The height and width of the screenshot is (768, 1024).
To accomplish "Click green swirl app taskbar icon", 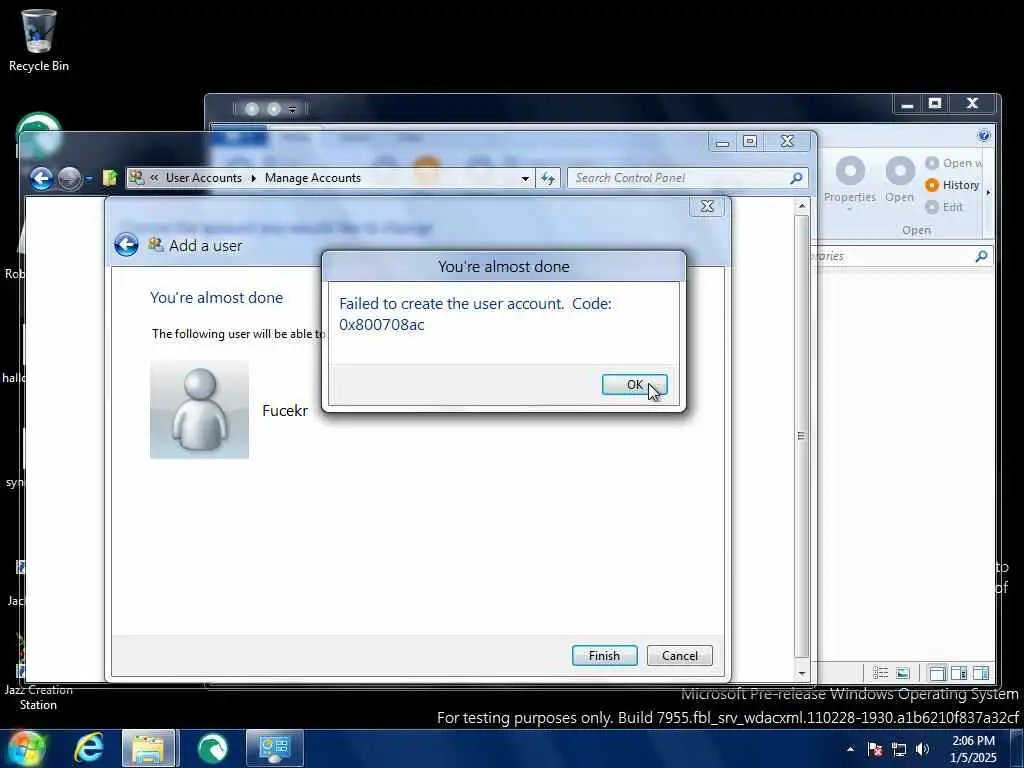I will 212,748.
